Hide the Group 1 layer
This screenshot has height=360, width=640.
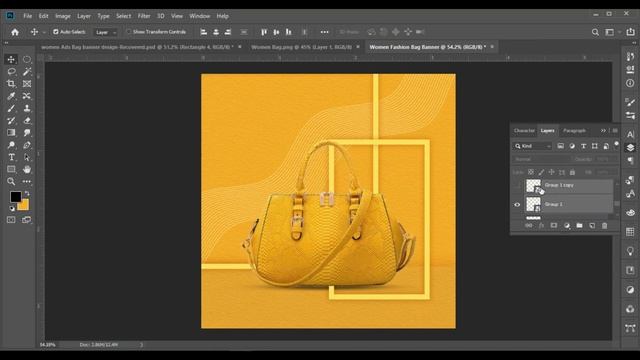point(517,204)
